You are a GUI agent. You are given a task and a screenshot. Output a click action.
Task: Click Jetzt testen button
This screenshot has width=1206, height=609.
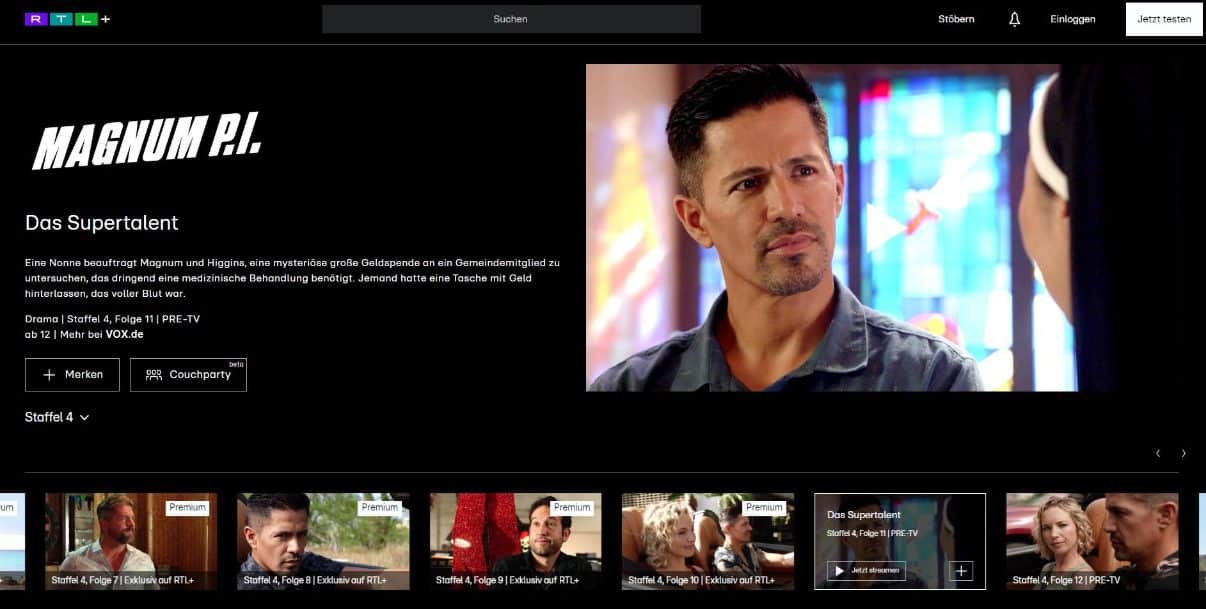(x=1164, y=19)
